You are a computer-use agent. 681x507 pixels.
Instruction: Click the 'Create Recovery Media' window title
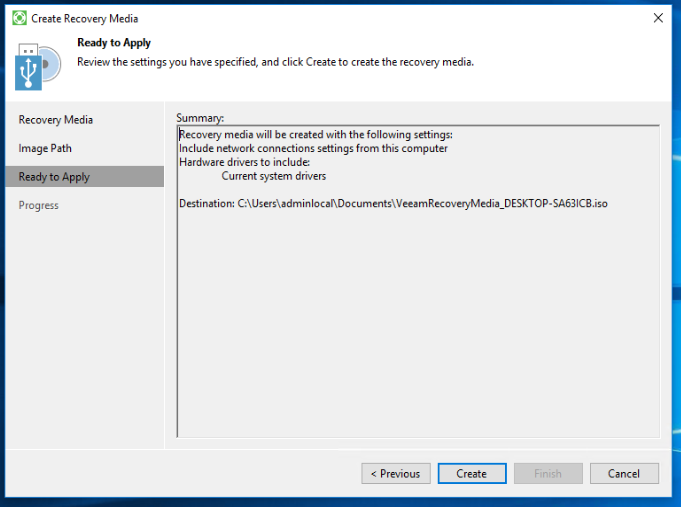[x=85, y=19]
